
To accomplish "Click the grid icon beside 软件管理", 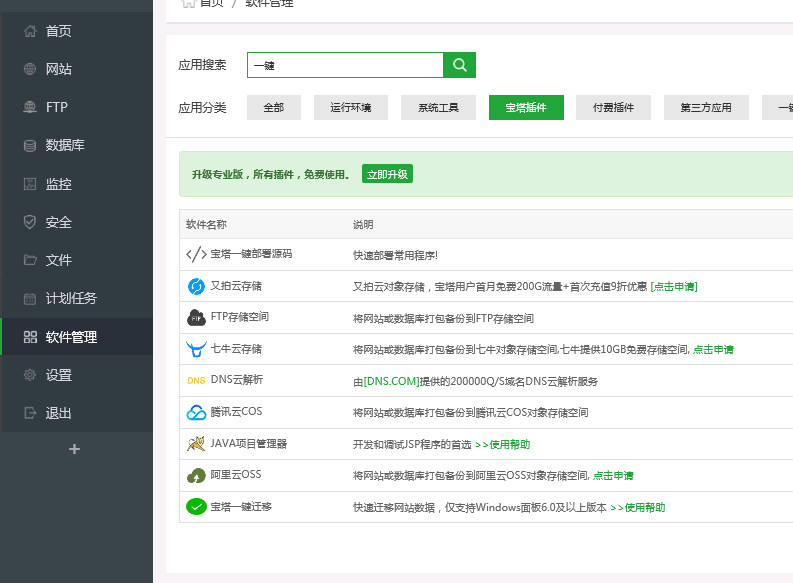I will 30,337.
